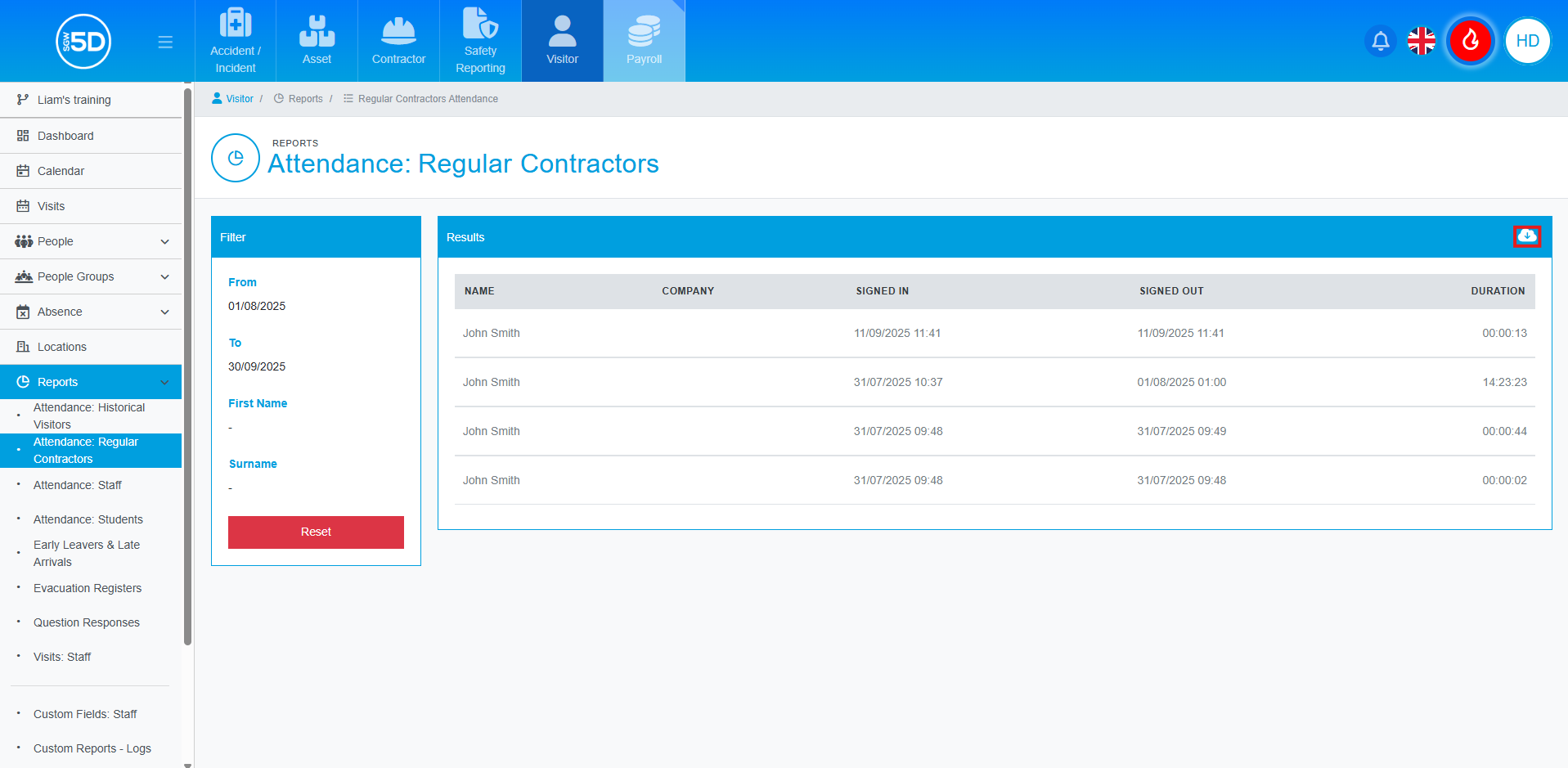
Task: Open the HD user profile avatar
Action: pos(1527,41)
